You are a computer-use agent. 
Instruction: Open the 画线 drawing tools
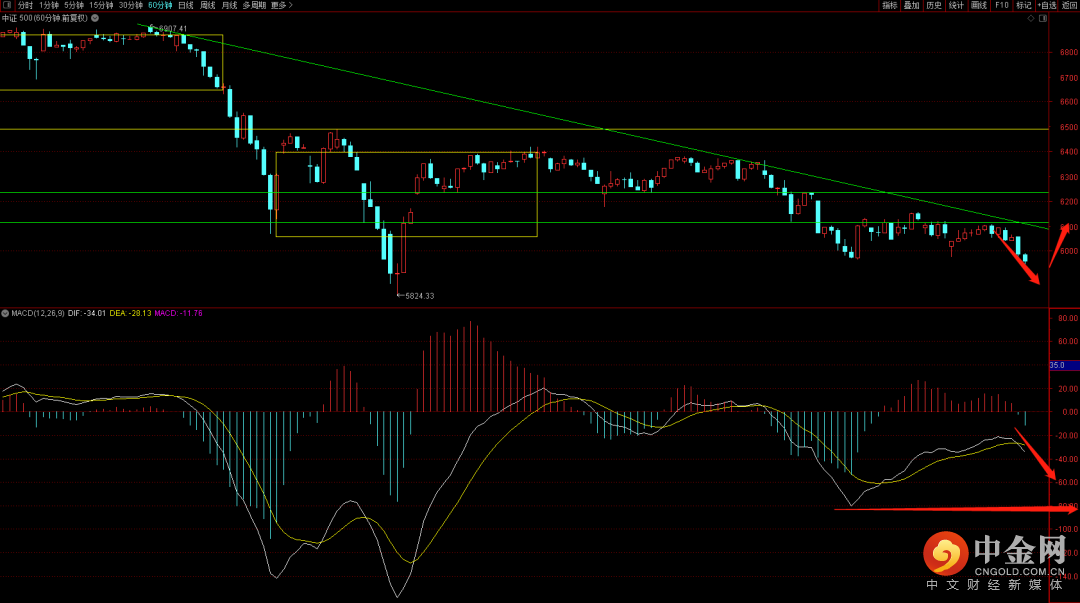coord(979,5)
